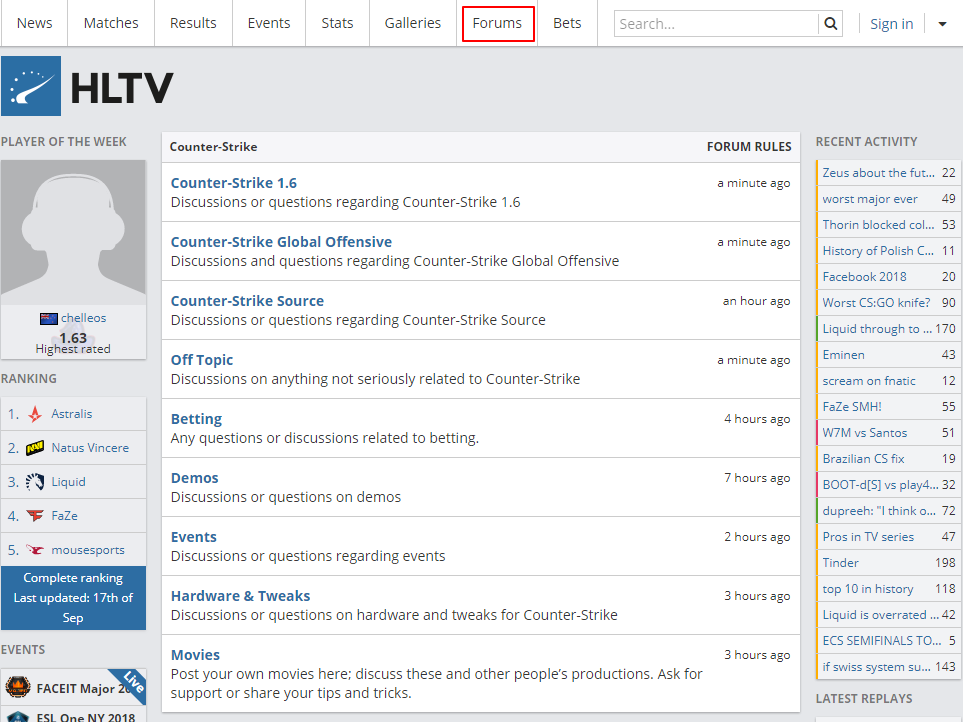Click the Complete ranking button

point(73,598)
